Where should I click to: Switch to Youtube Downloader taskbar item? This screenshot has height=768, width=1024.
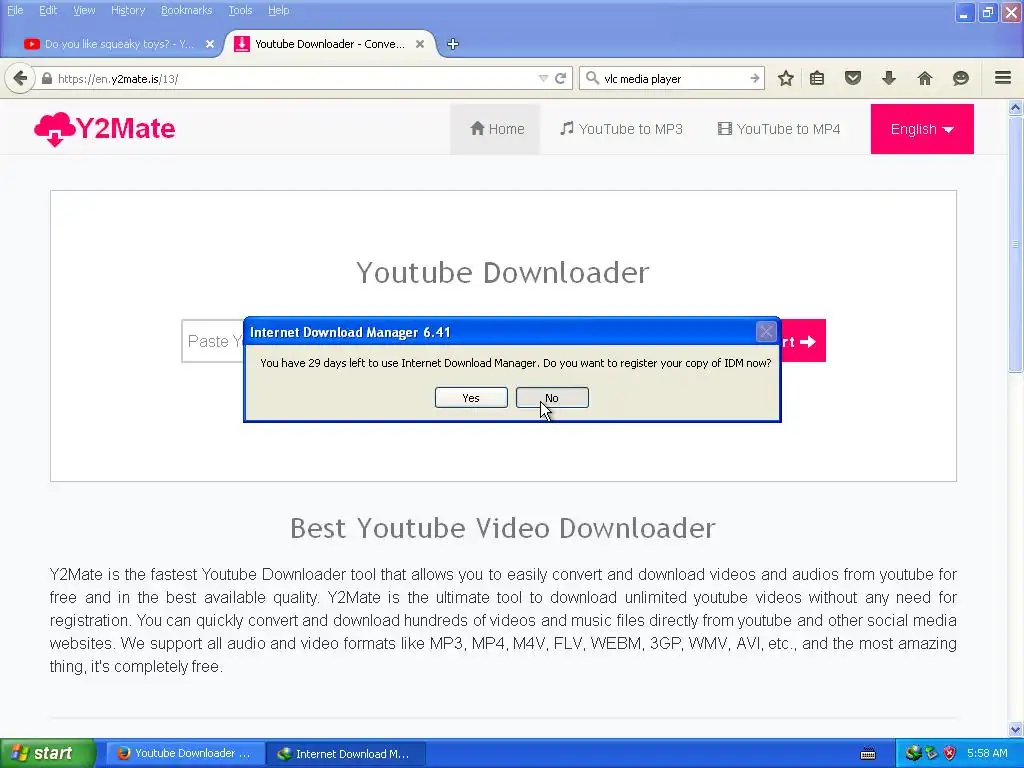pyautogui.click(x=185, y=754)
